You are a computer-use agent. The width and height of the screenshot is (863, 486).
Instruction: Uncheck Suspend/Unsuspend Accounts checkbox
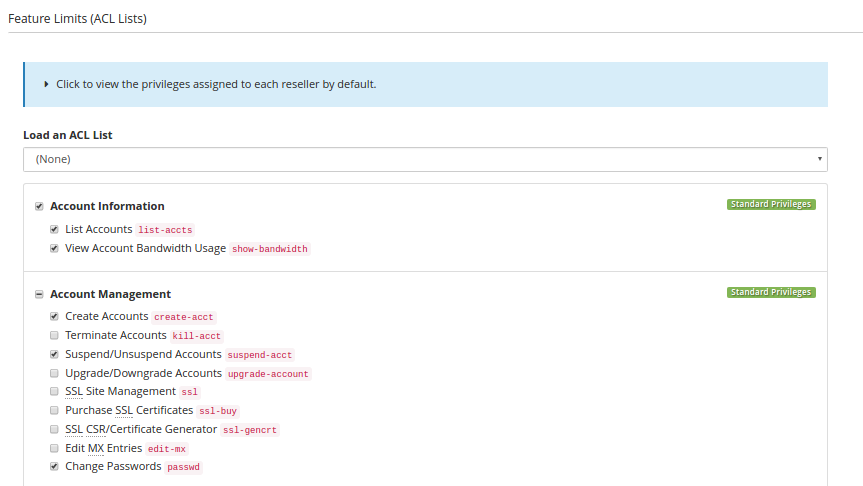[x=54, y=355]
